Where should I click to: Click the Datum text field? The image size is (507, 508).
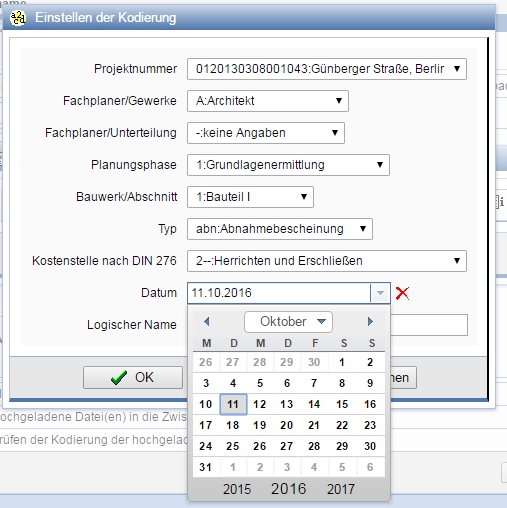click(279, 293)
